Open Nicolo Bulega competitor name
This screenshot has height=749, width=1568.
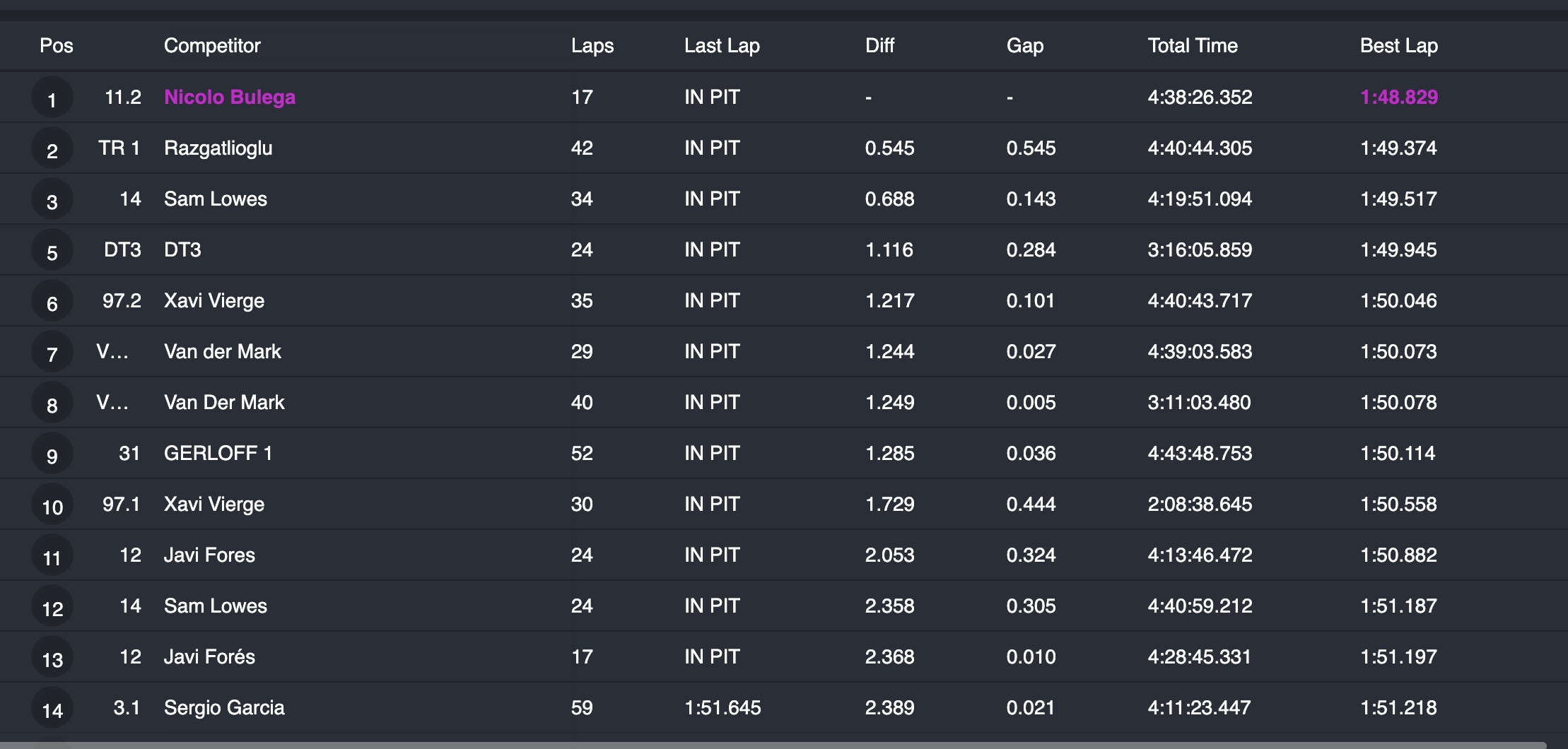click(x=230, y=97)
